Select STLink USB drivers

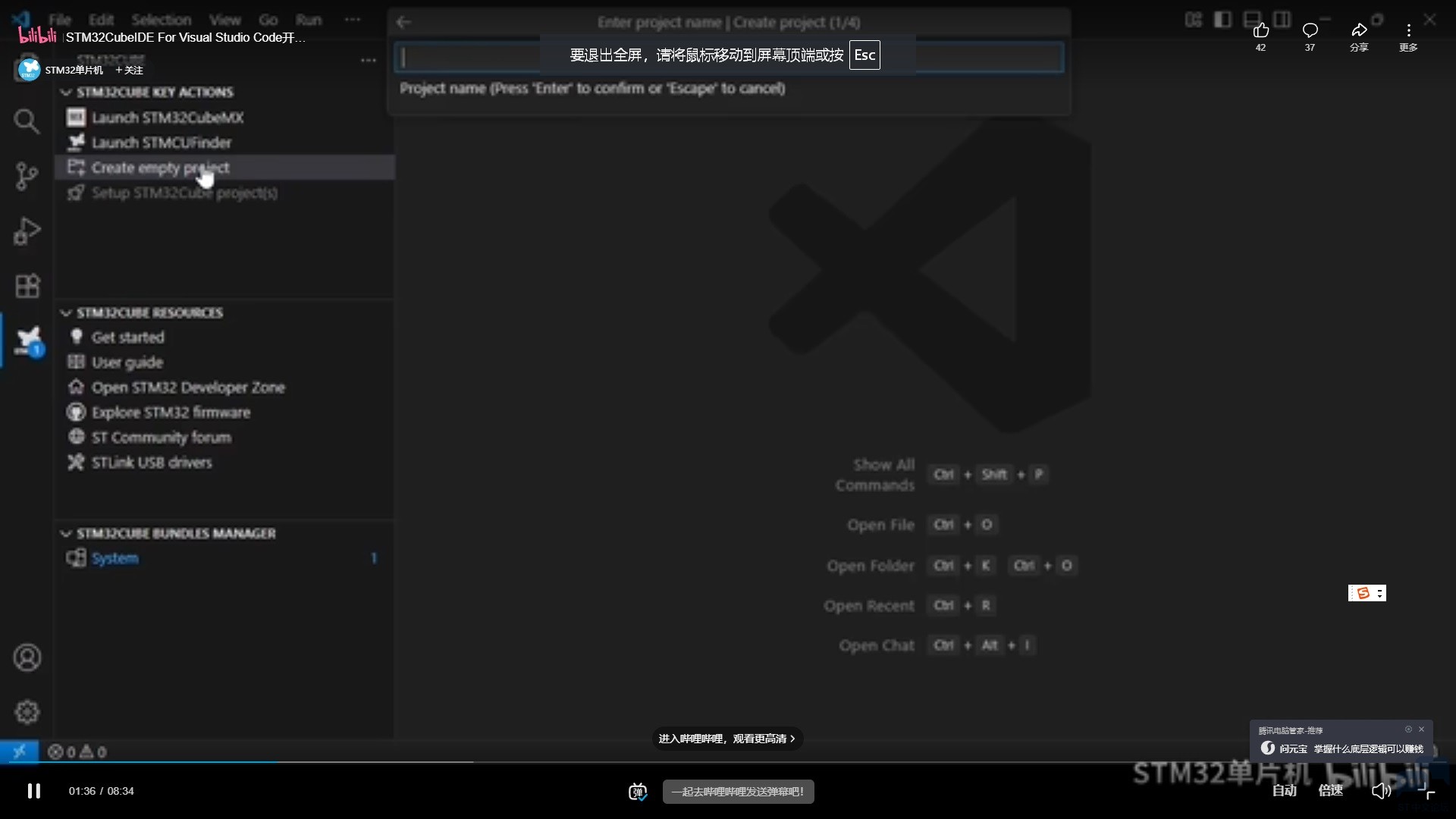click(225, 463)
